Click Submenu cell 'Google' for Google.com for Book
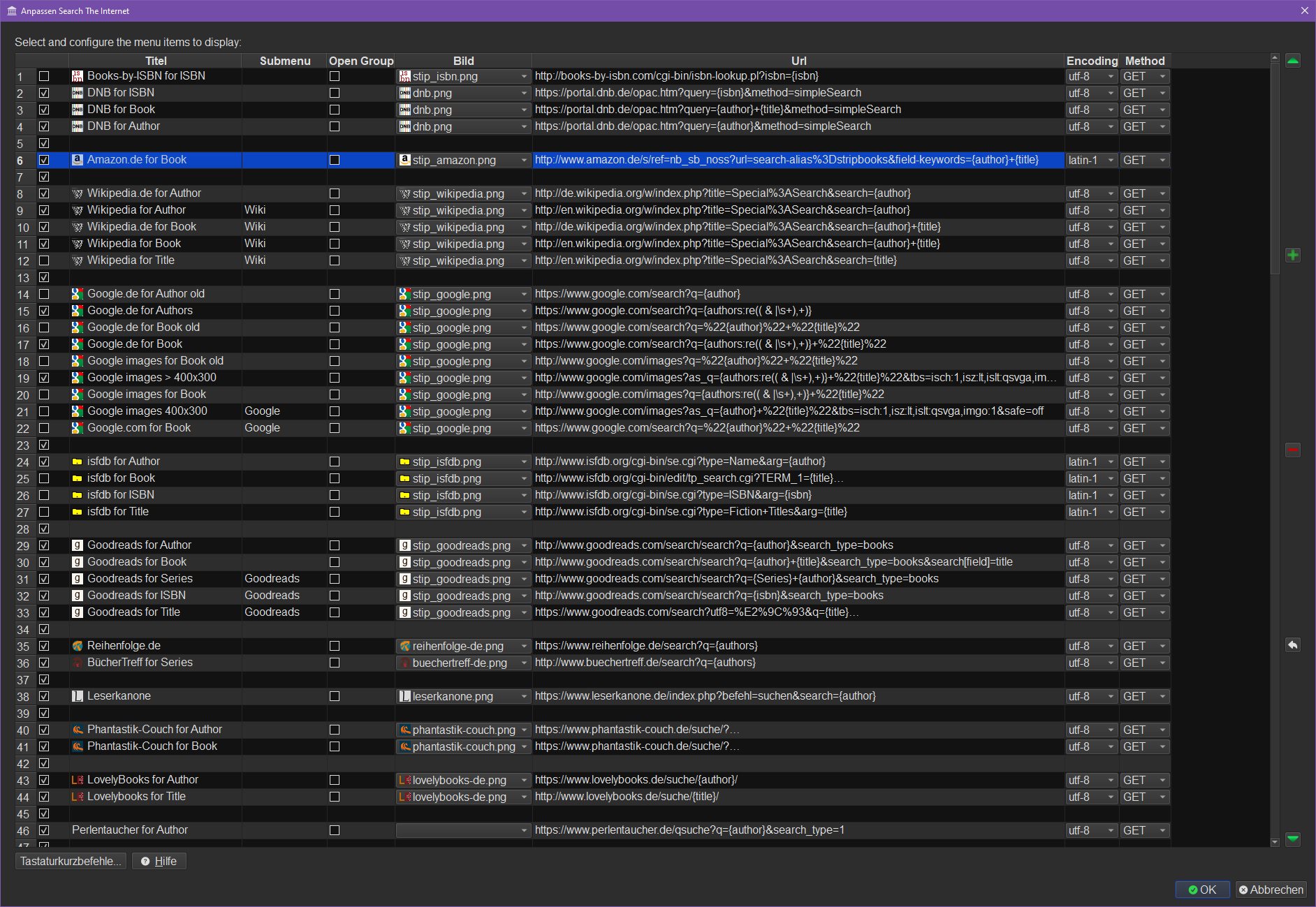Viewport: 1316px width, 907px height. [x=285, y=428]
